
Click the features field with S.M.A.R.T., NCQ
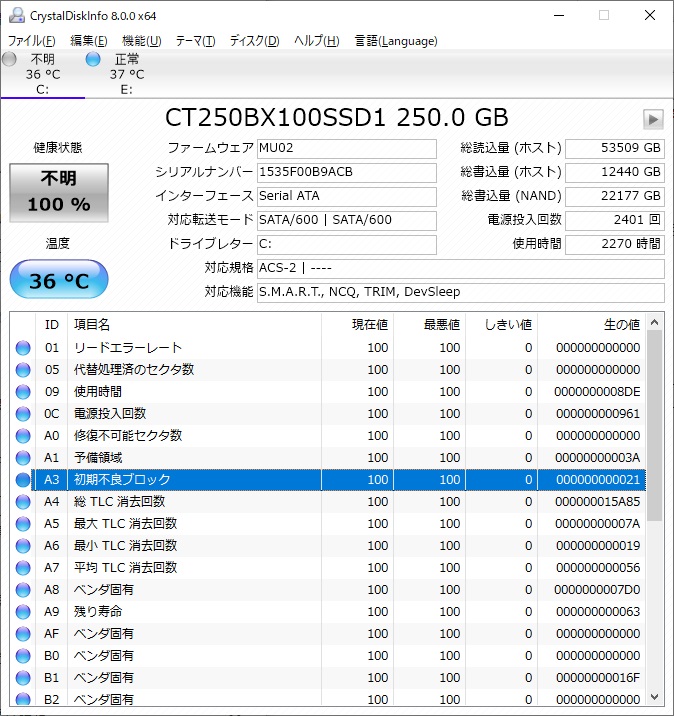click(461, 292)
